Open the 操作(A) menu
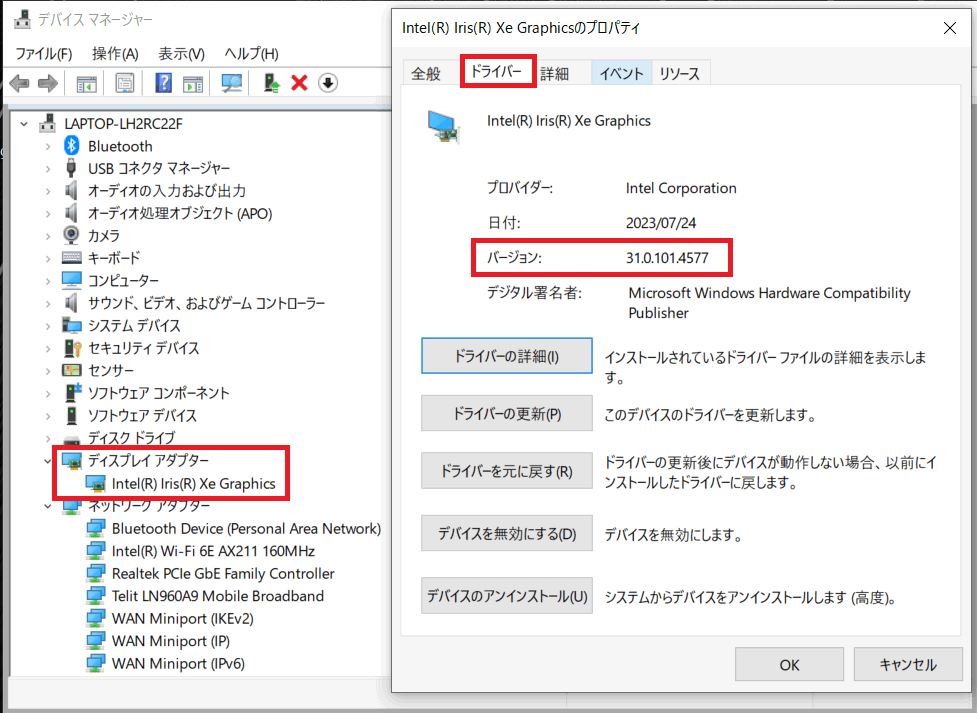The image size is (977, 713). pyautogui.click(x=115, y=54)
